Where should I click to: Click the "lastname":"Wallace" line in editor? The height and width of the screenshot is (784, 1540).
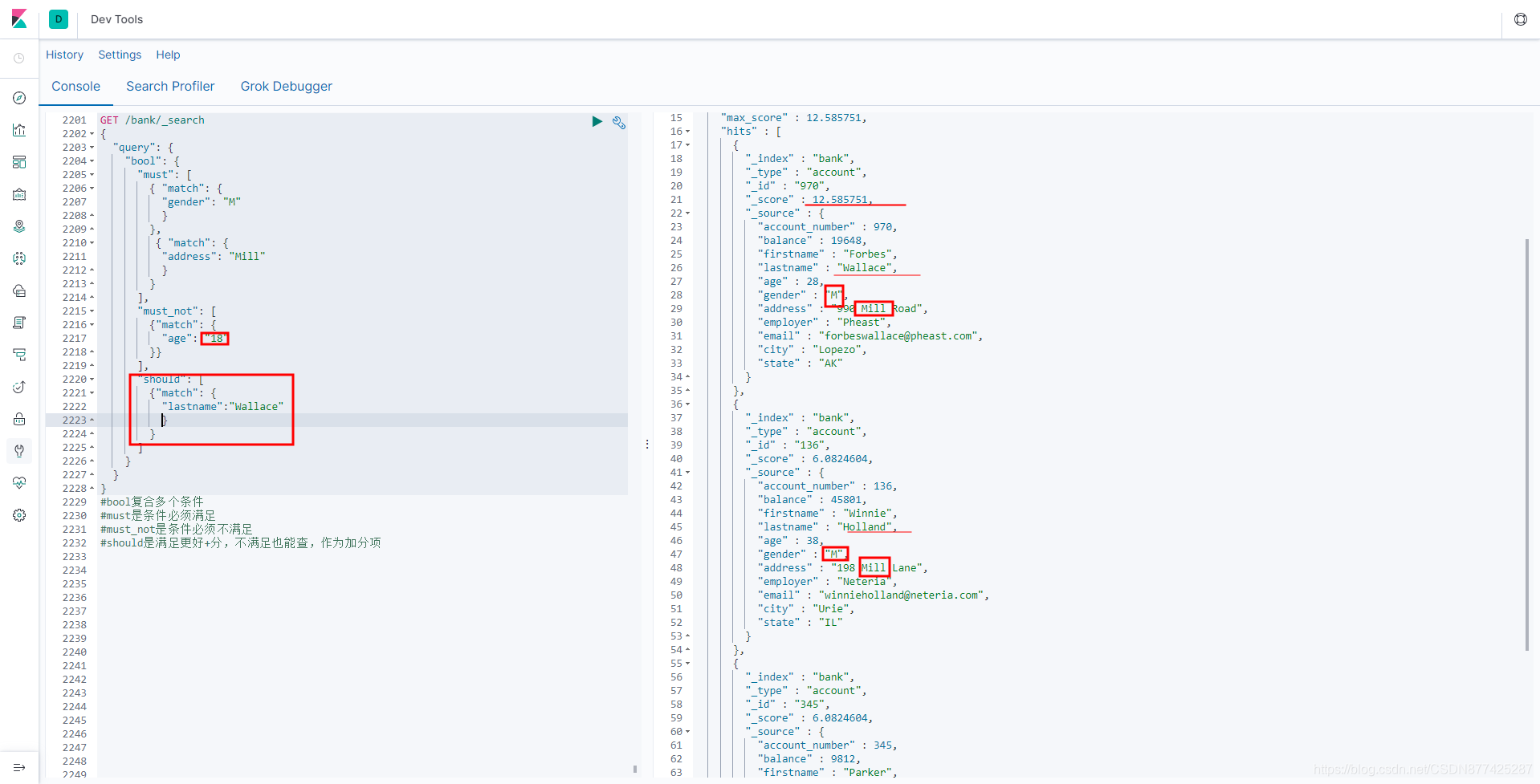[222, 407]
